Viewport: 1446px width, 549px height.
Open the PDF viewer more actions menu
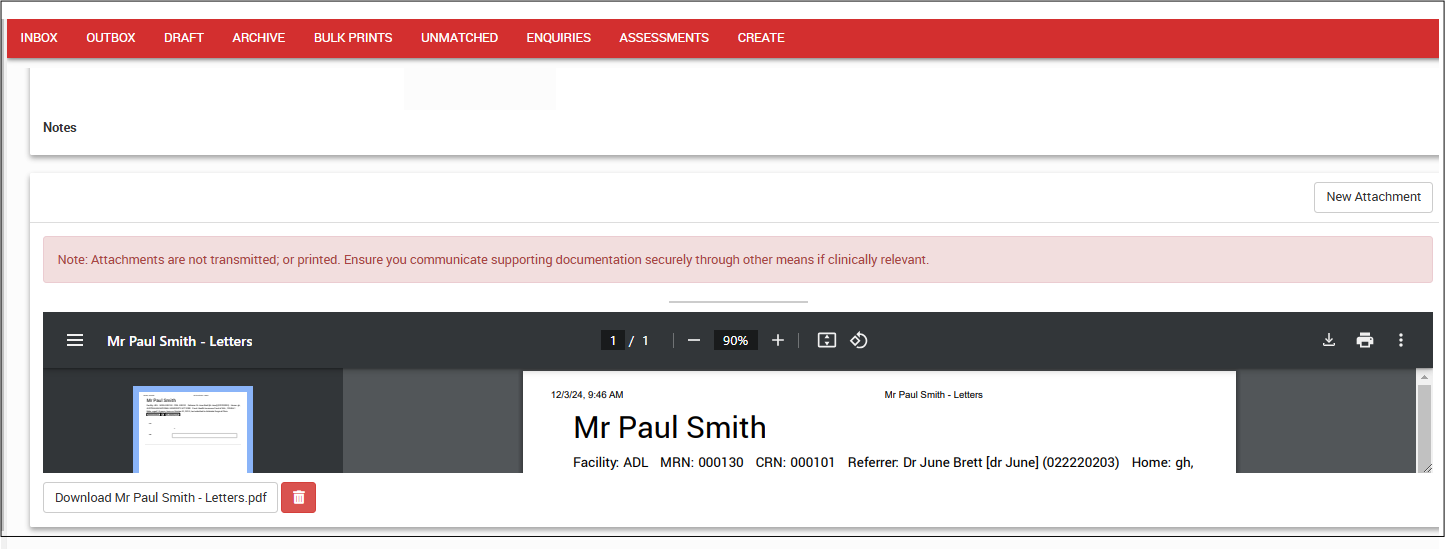[x=1401, y=340]
